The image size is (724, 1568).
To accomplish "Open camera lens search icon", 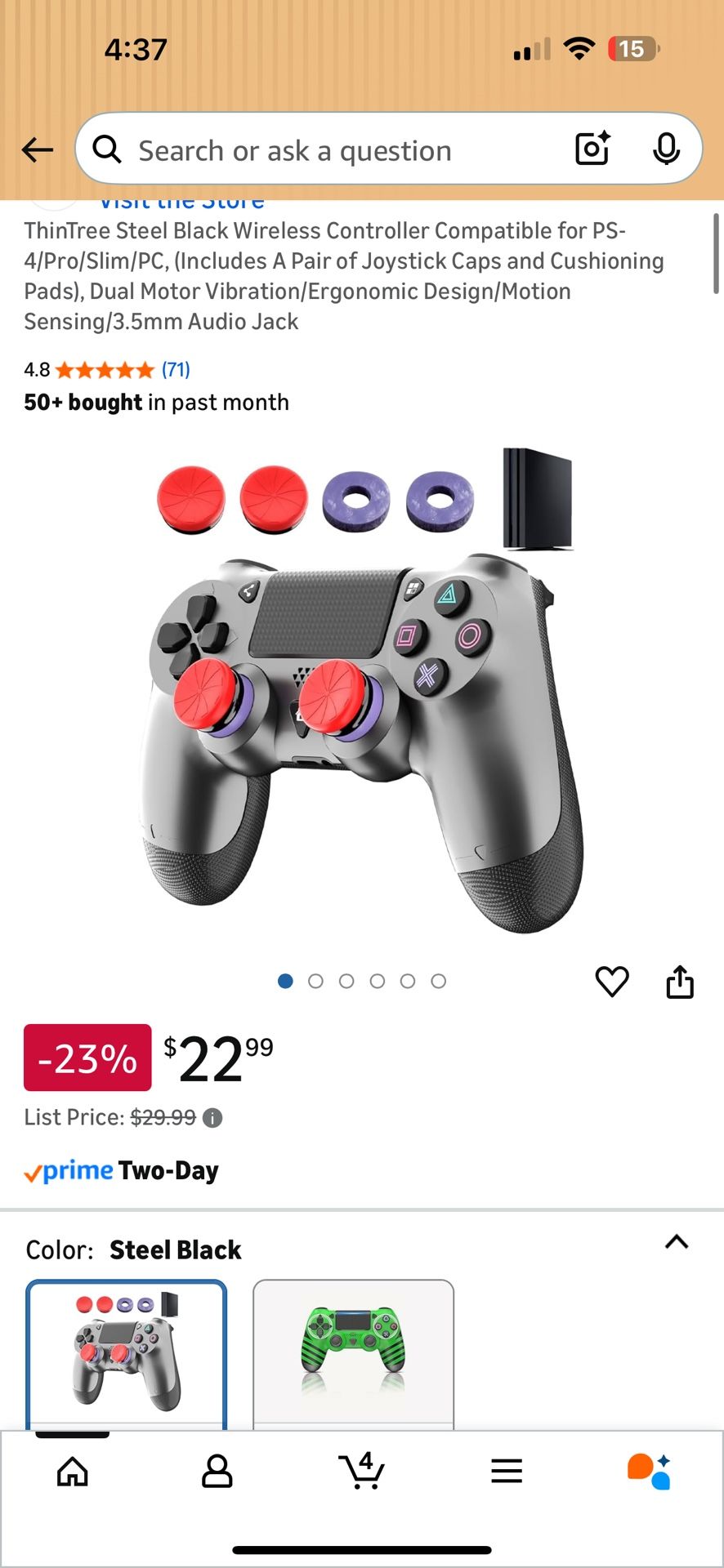I will point(592,149).
